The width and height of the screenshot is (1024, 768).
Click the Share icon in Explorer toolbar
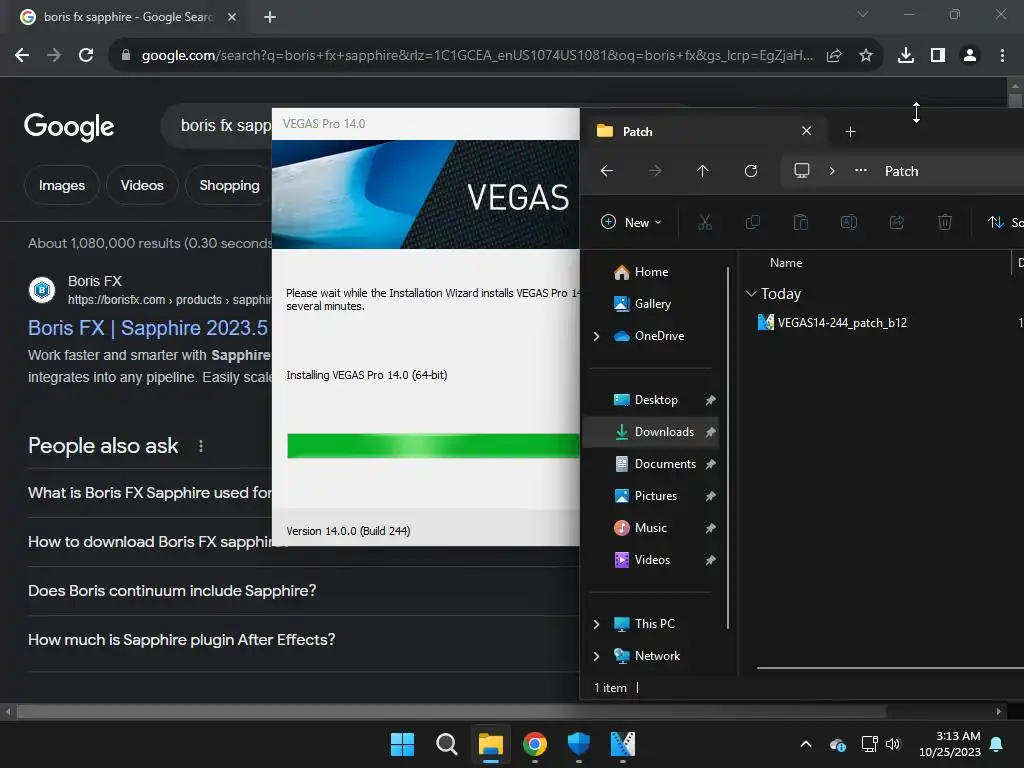[x=897, y=223]
